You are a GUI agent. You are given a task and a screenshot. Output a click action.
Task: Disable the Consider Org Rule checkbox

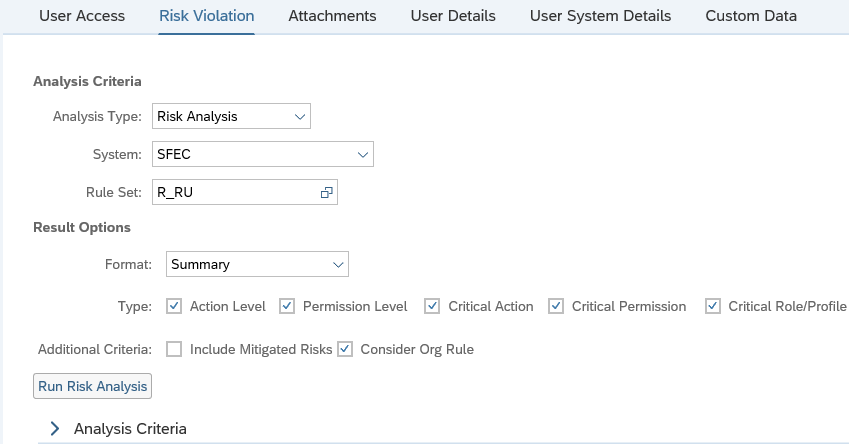345,349
